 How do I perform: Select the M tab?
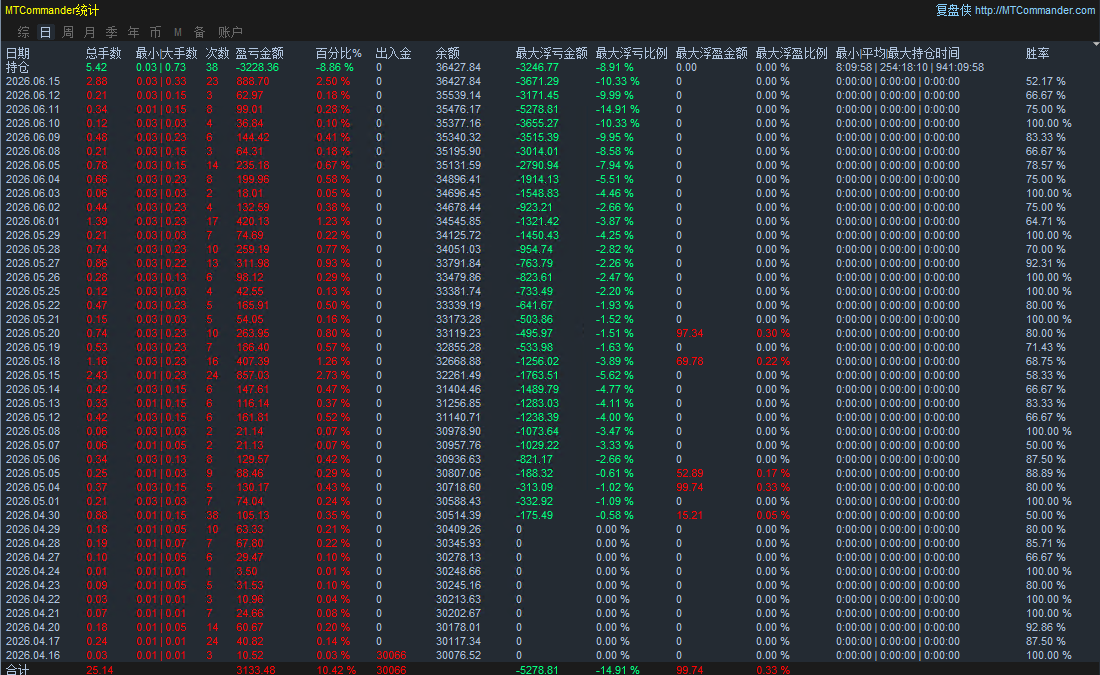point(177,32)
